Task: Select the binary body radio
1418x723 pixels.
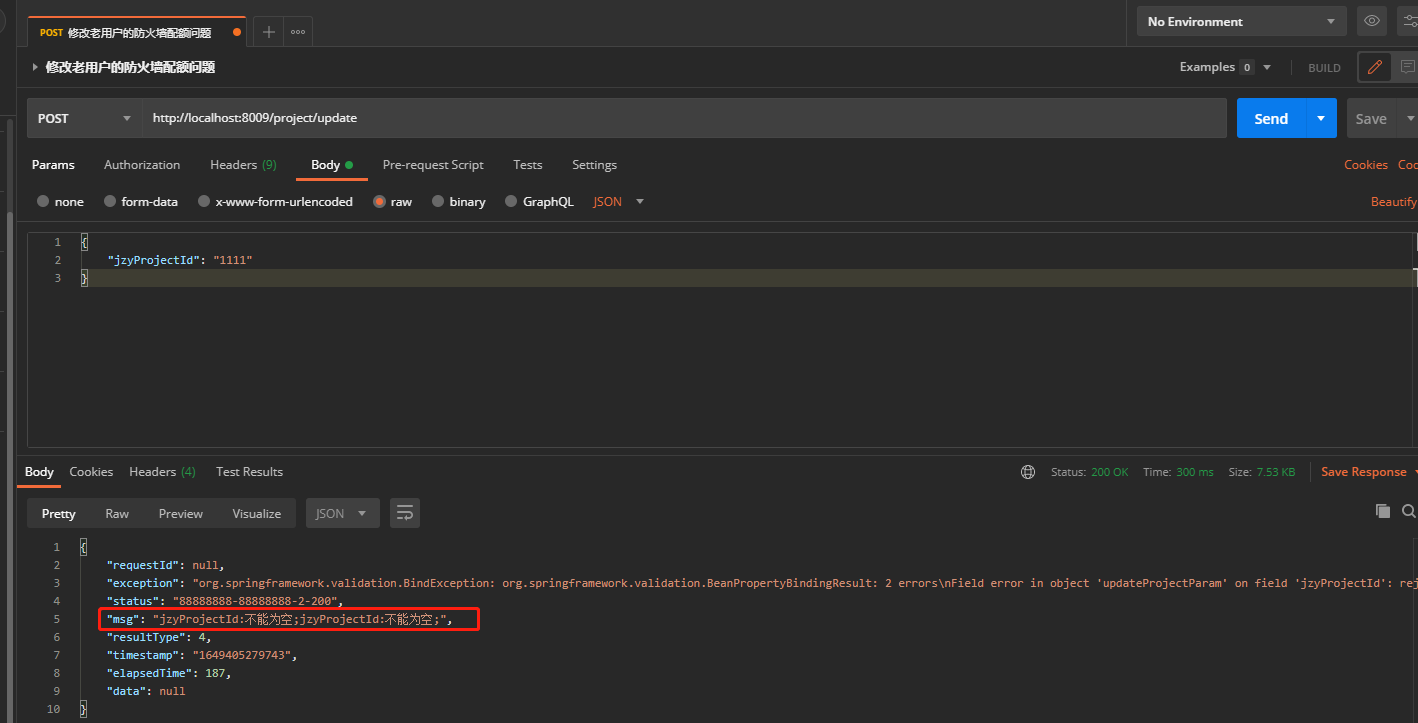Action: coord(438,201)
